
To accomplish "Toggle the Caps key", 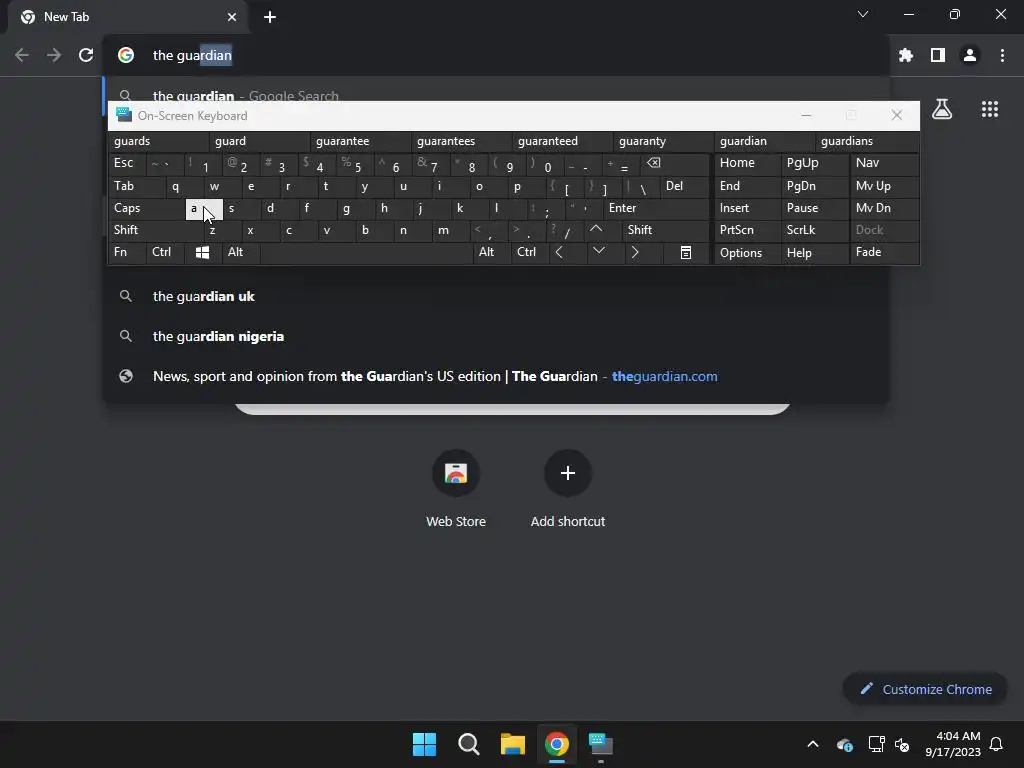I will (147, 208).
